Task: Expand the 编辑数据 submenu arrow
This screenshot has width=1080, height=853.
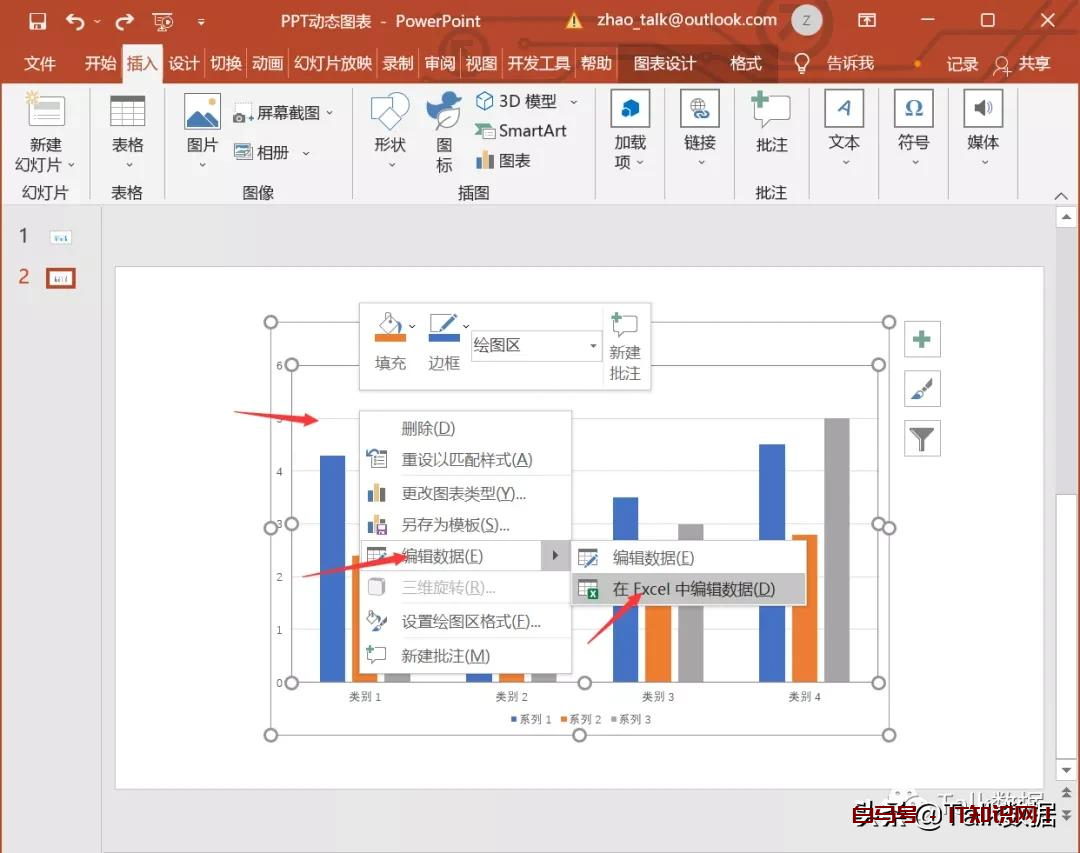Action: point(557,556)
